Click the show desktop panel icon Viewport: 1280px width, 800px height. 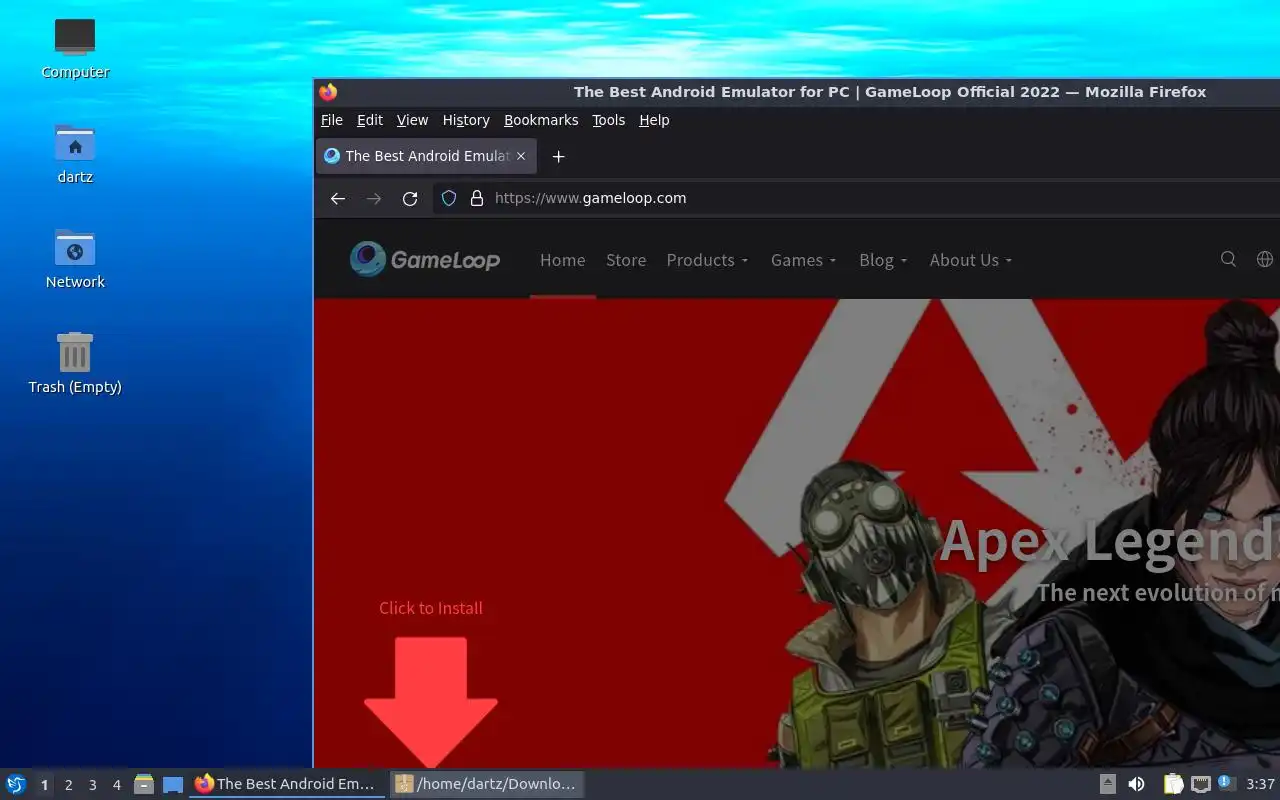point(173,784)
